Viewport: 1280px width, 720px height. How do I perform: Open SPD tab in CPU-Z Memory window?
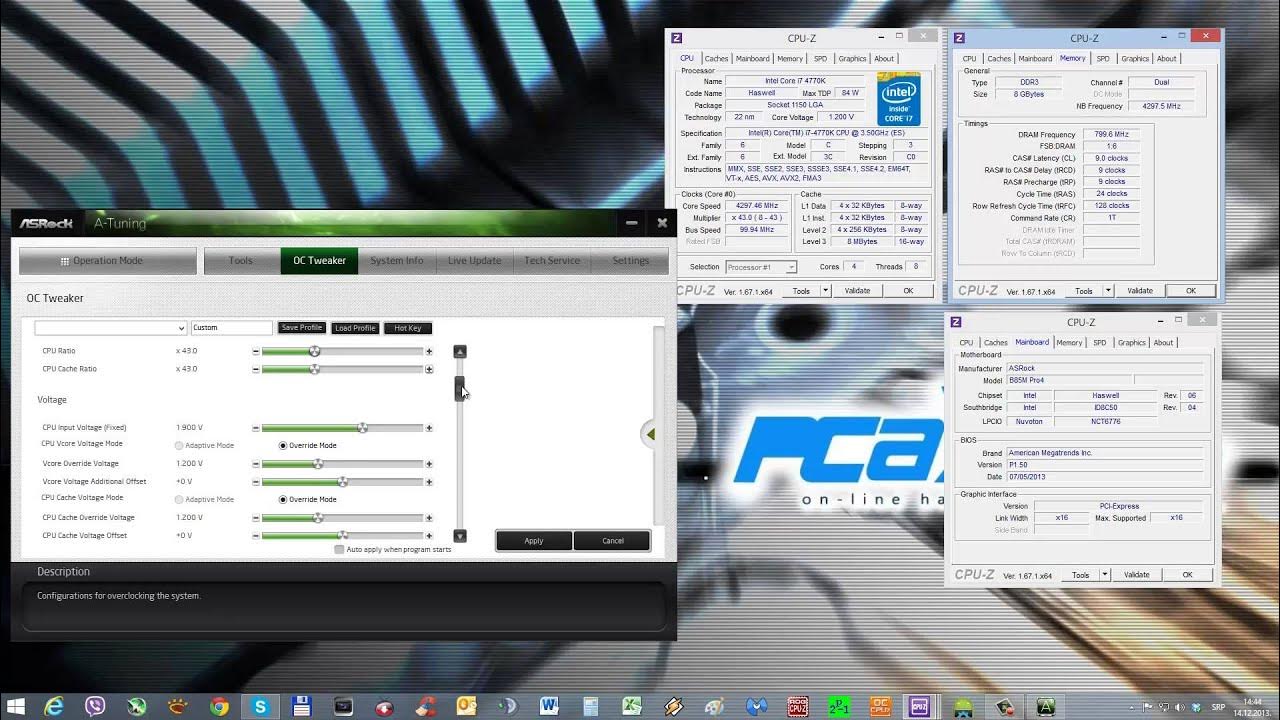click(1103, 59)
